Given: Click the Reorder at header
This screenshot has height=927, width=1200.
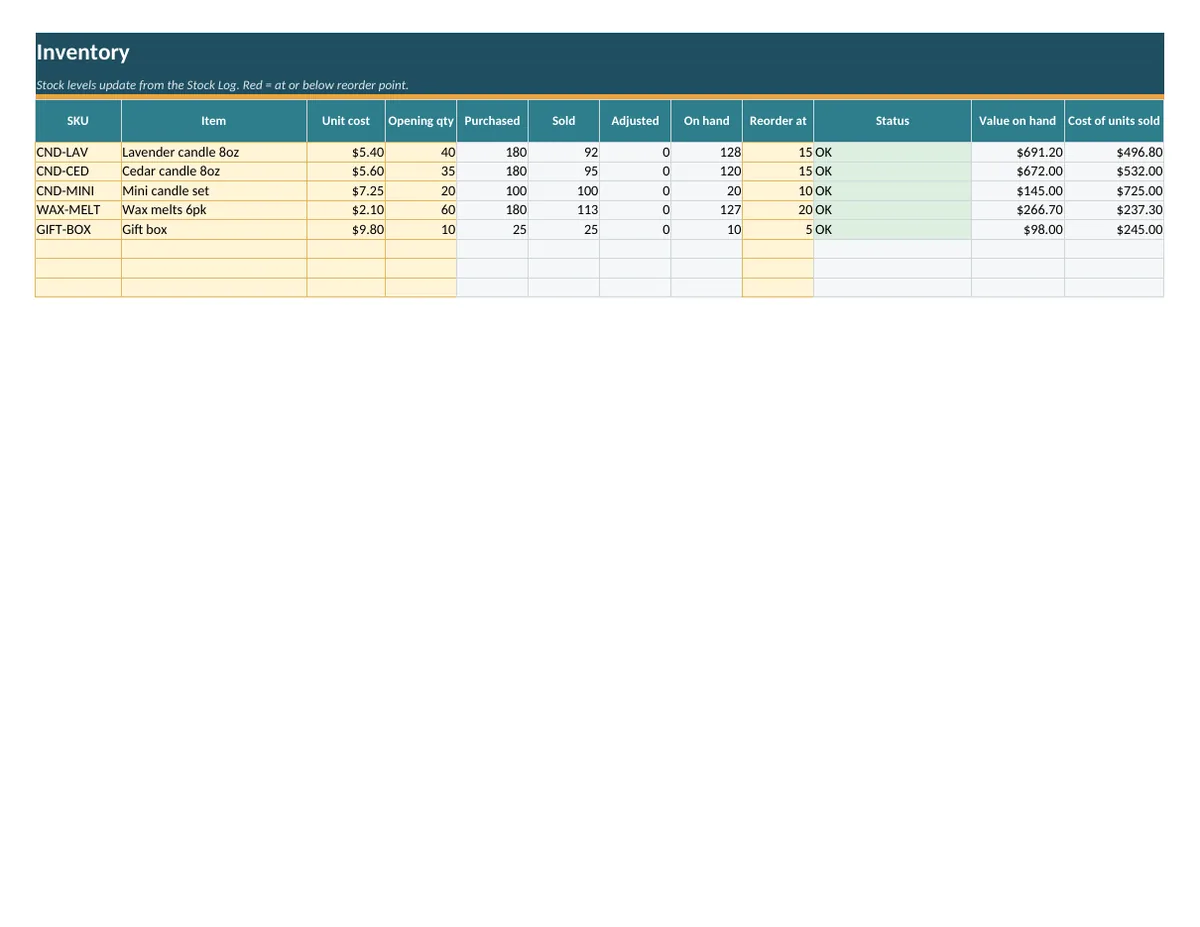Looking at the screenshot, I should [778, 121].
